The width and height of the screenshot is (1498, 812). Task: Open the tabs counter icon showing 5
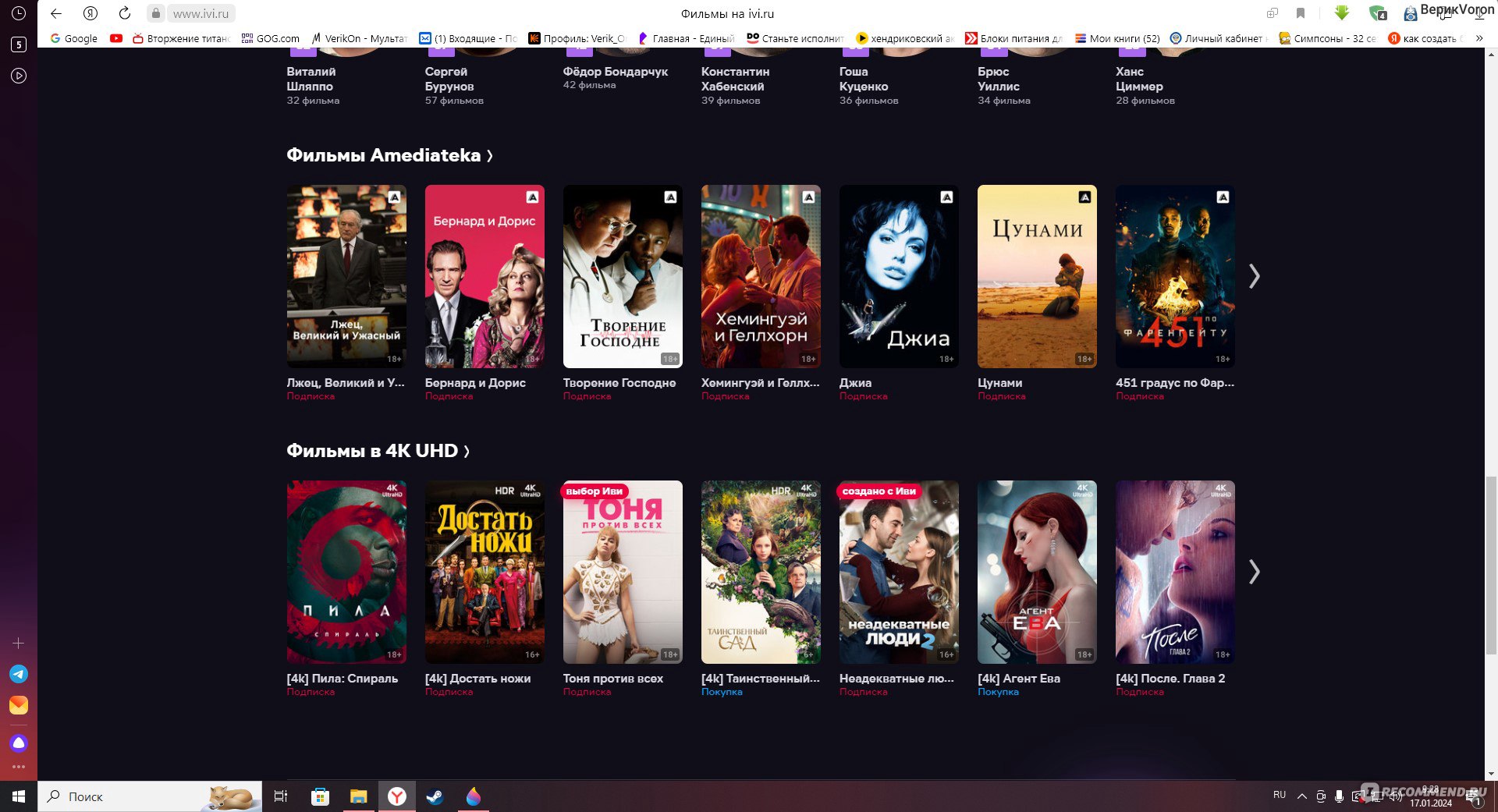click(x=19, y=44)
